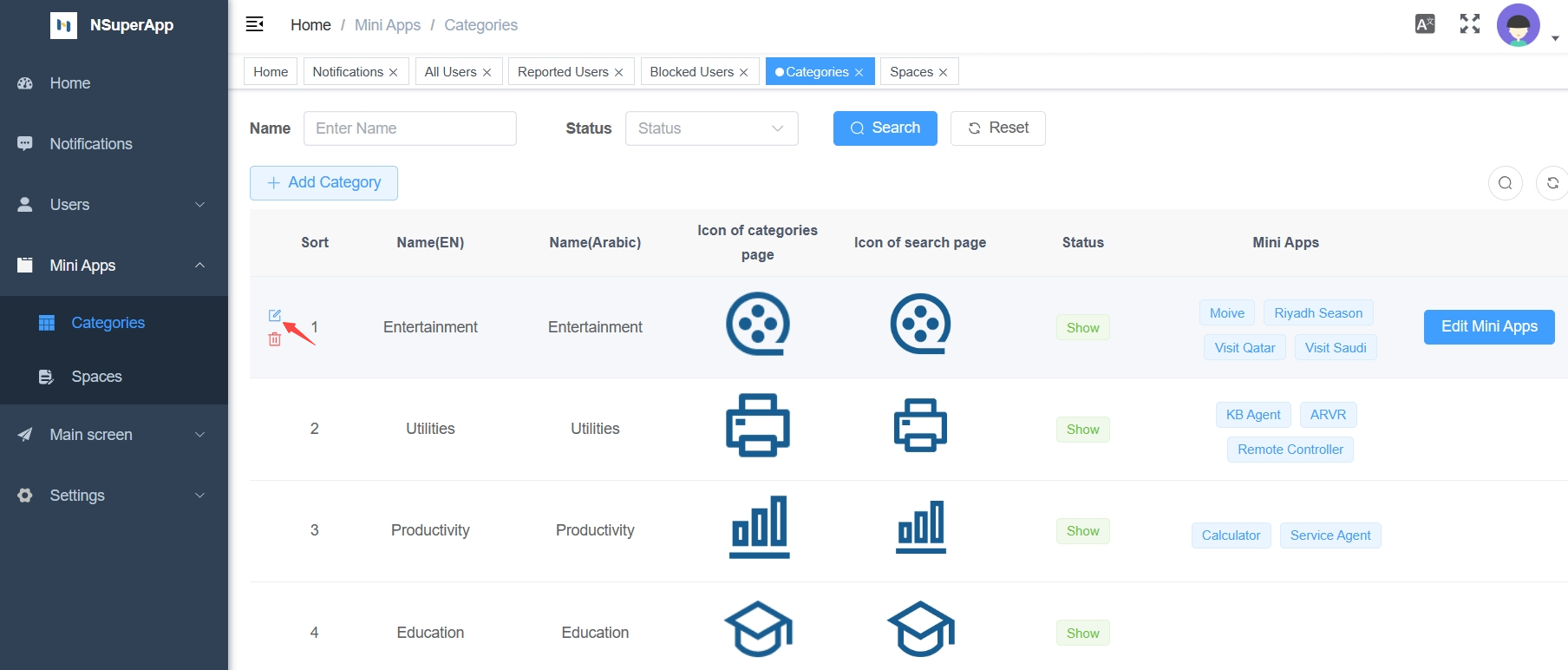The height and width of the screenshot is (670, 1568).
Task: Open the user avatar menu
Action: tap(1518, 25)
